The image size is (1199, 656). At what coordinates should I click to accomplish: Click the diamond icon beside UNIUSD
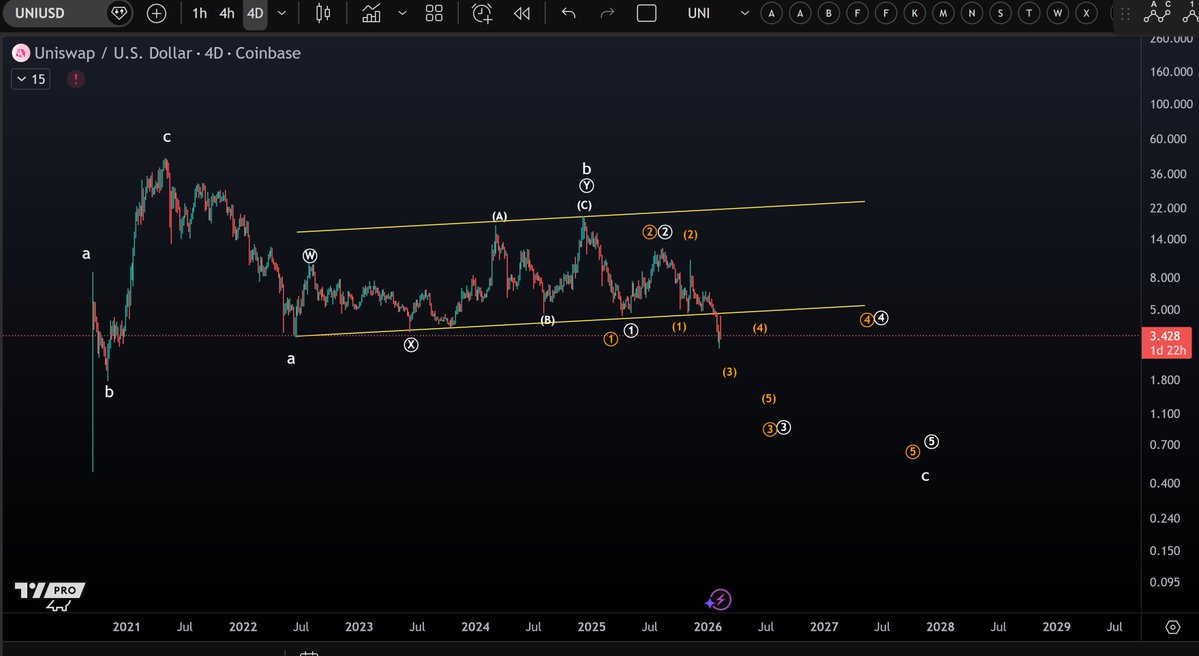(119, 13)
